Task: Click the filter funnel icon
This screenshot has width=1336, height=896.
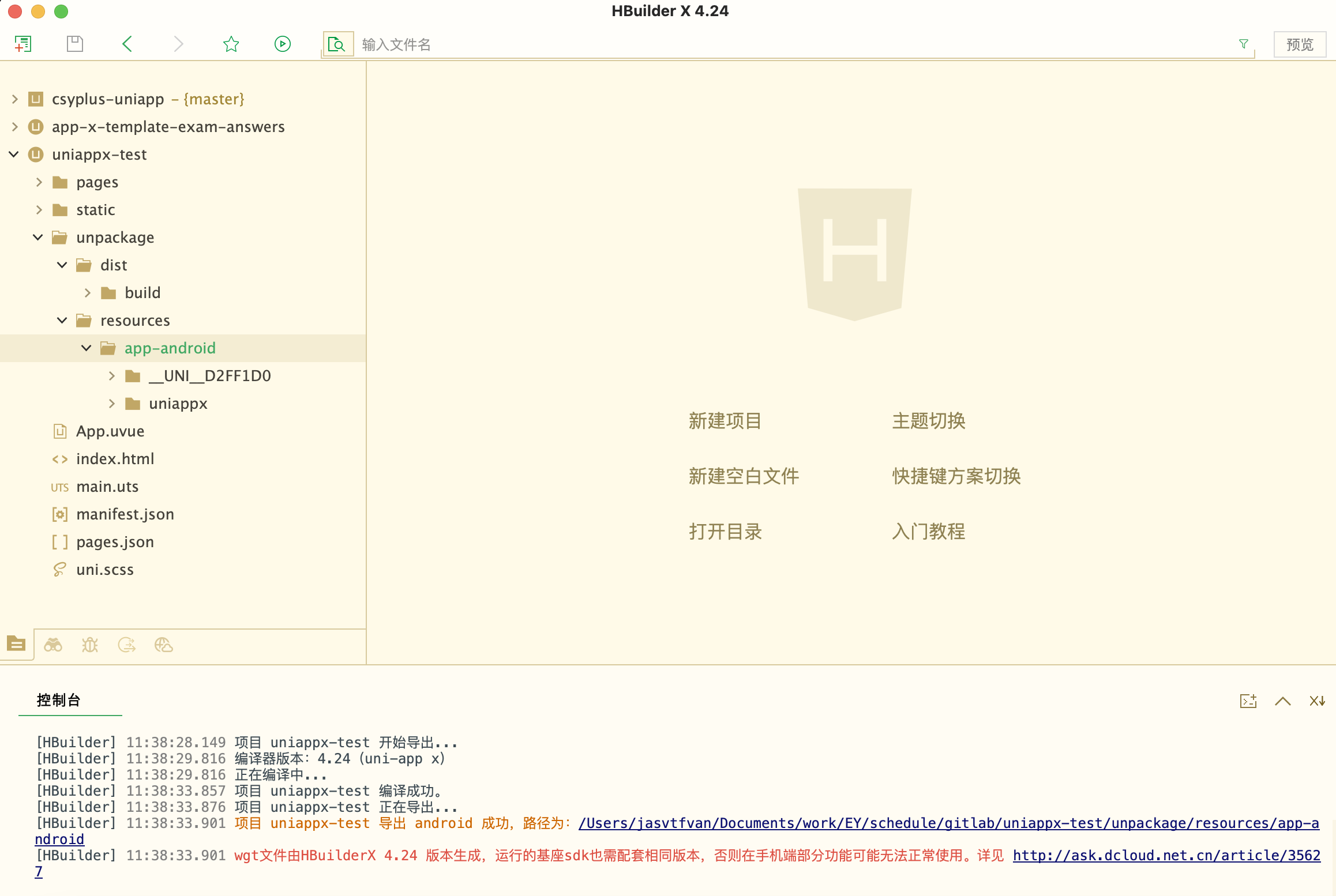Action: tap(1244, 44)
